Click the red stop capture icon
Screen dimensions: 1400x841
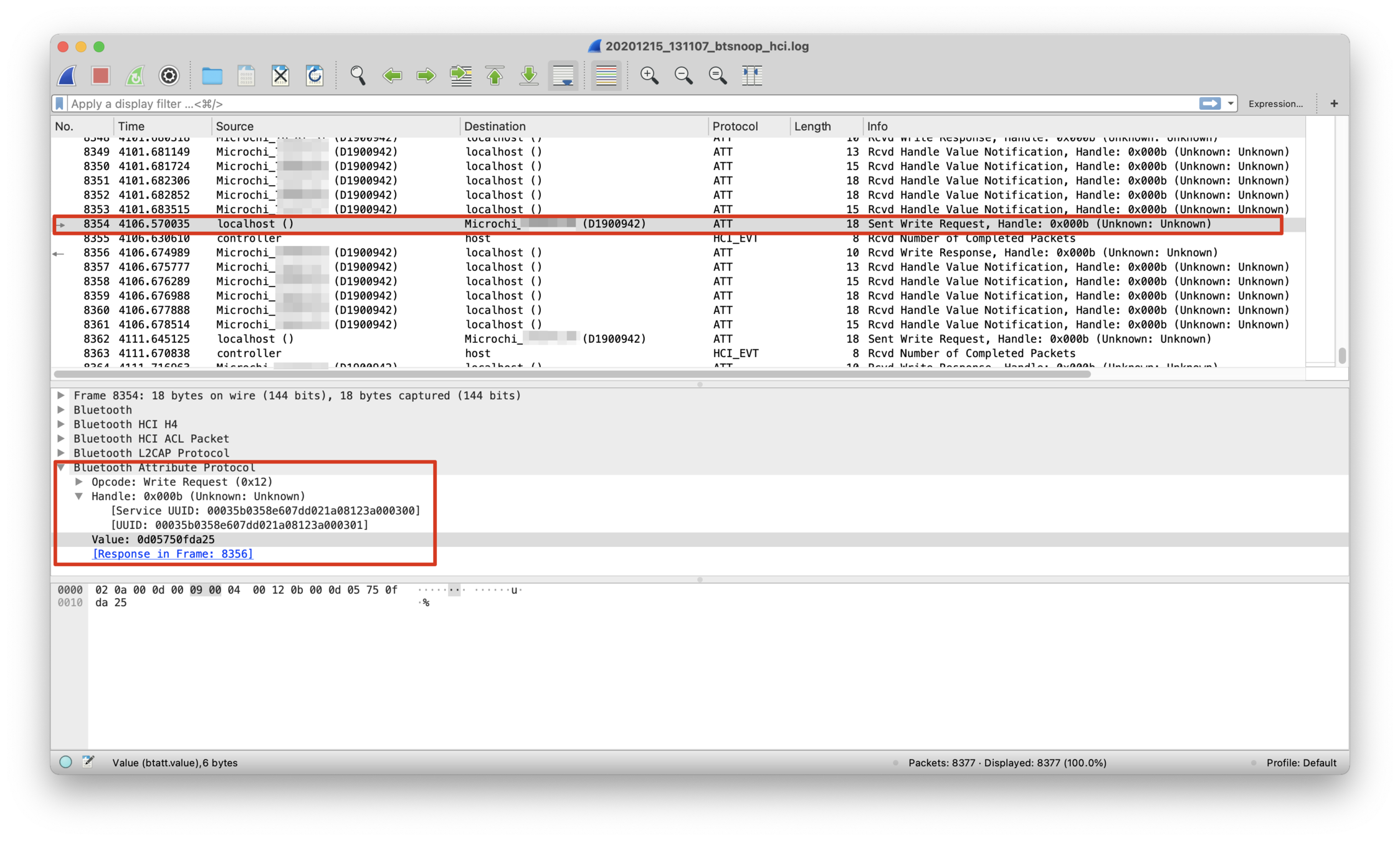click(x=100, y=75)
